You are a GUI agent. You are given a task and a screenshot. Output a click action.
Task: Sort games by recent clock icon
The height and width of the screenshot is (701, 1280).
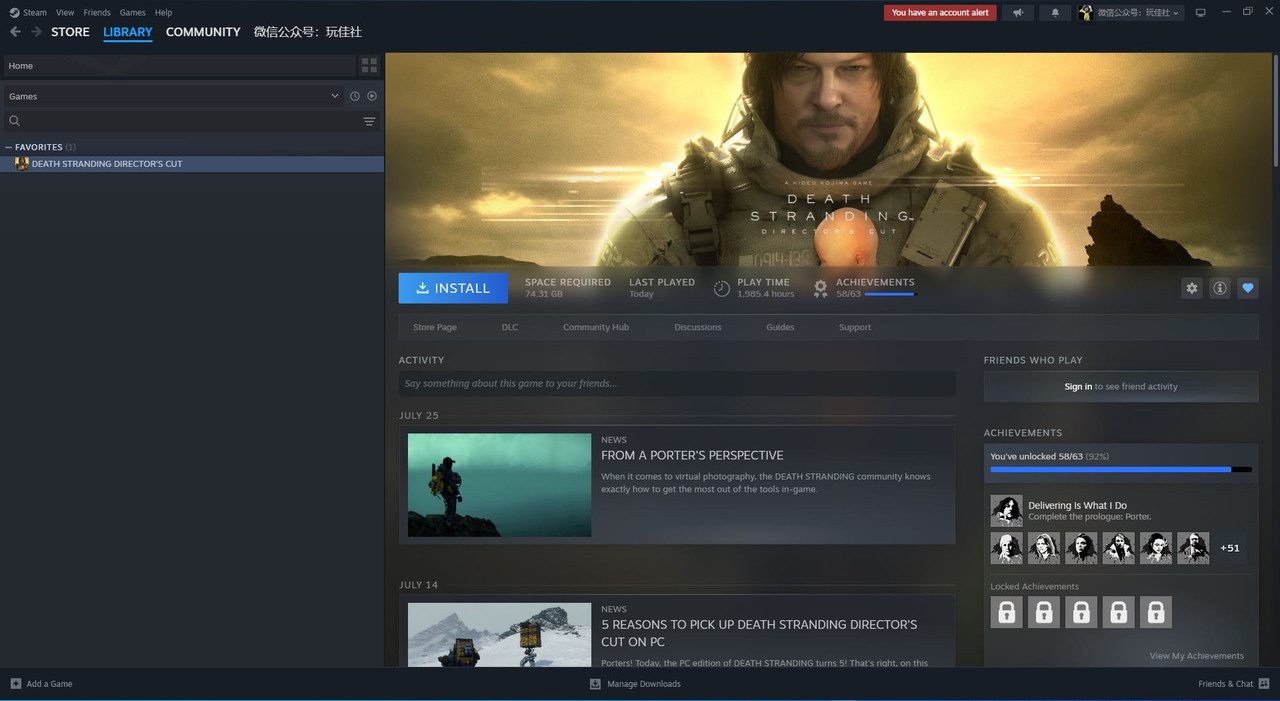354,96
